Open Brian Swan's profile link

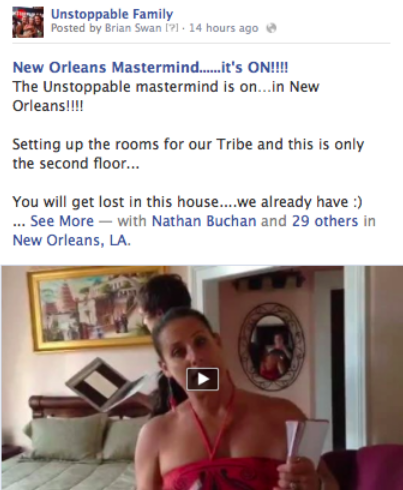[x=133, y=28]
